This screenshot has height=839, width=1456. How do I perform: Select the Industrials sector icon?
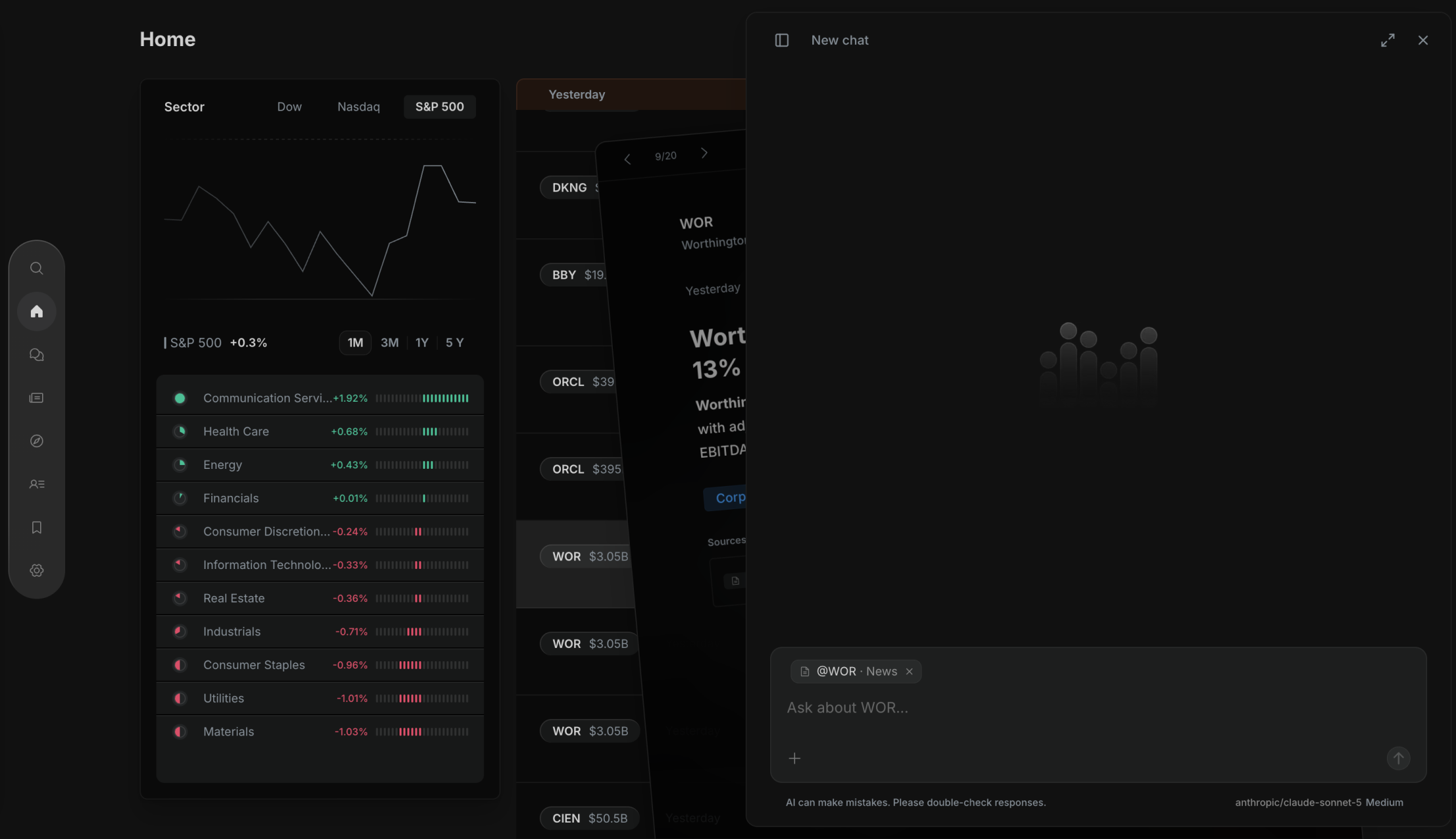180,632
